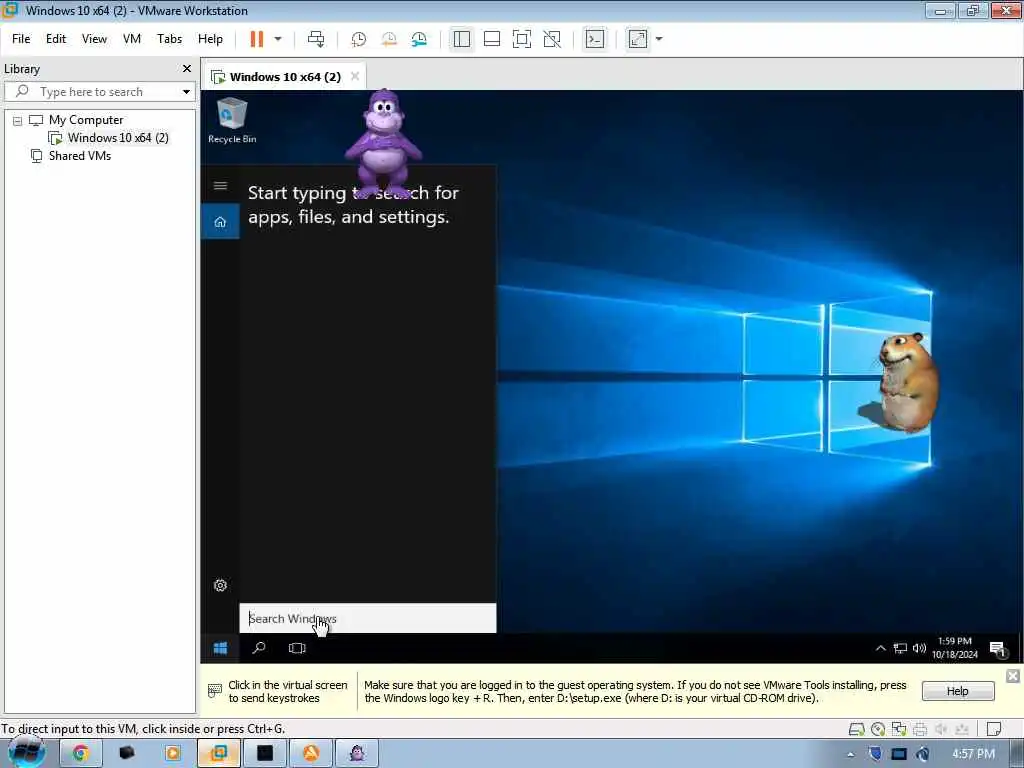1024x768 pixels.
Task: Click guest volume speaker icon
Action: (920, 648)
